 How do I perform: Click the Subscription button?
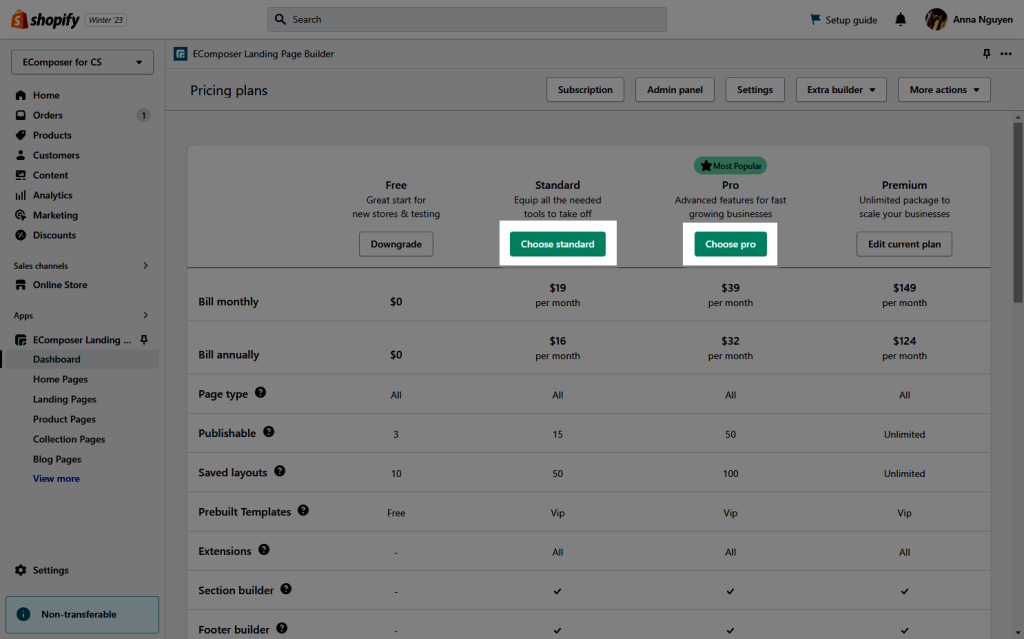[x=585, y=90]
